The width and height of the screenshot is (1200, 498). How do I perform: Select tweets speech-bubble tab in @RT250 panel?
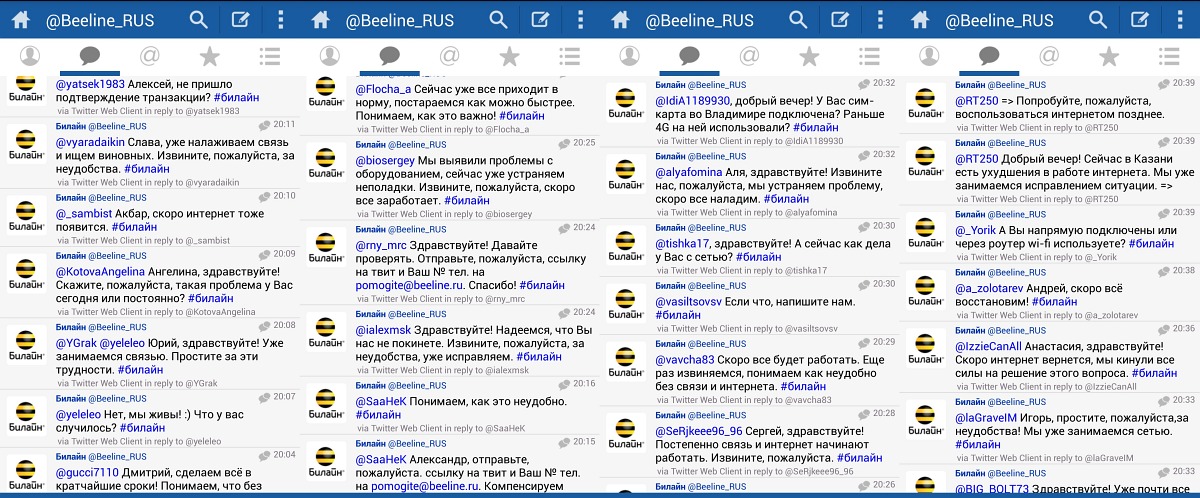tap(989, 56)
